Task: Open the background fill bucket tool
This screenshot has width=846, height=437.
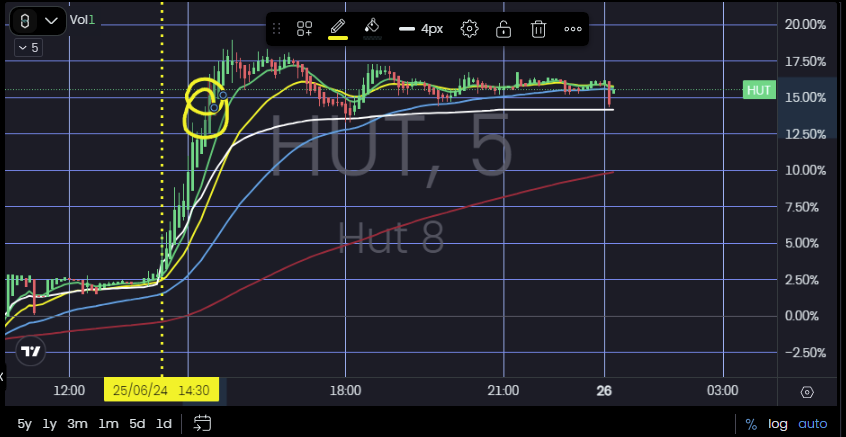Action: 372,28
